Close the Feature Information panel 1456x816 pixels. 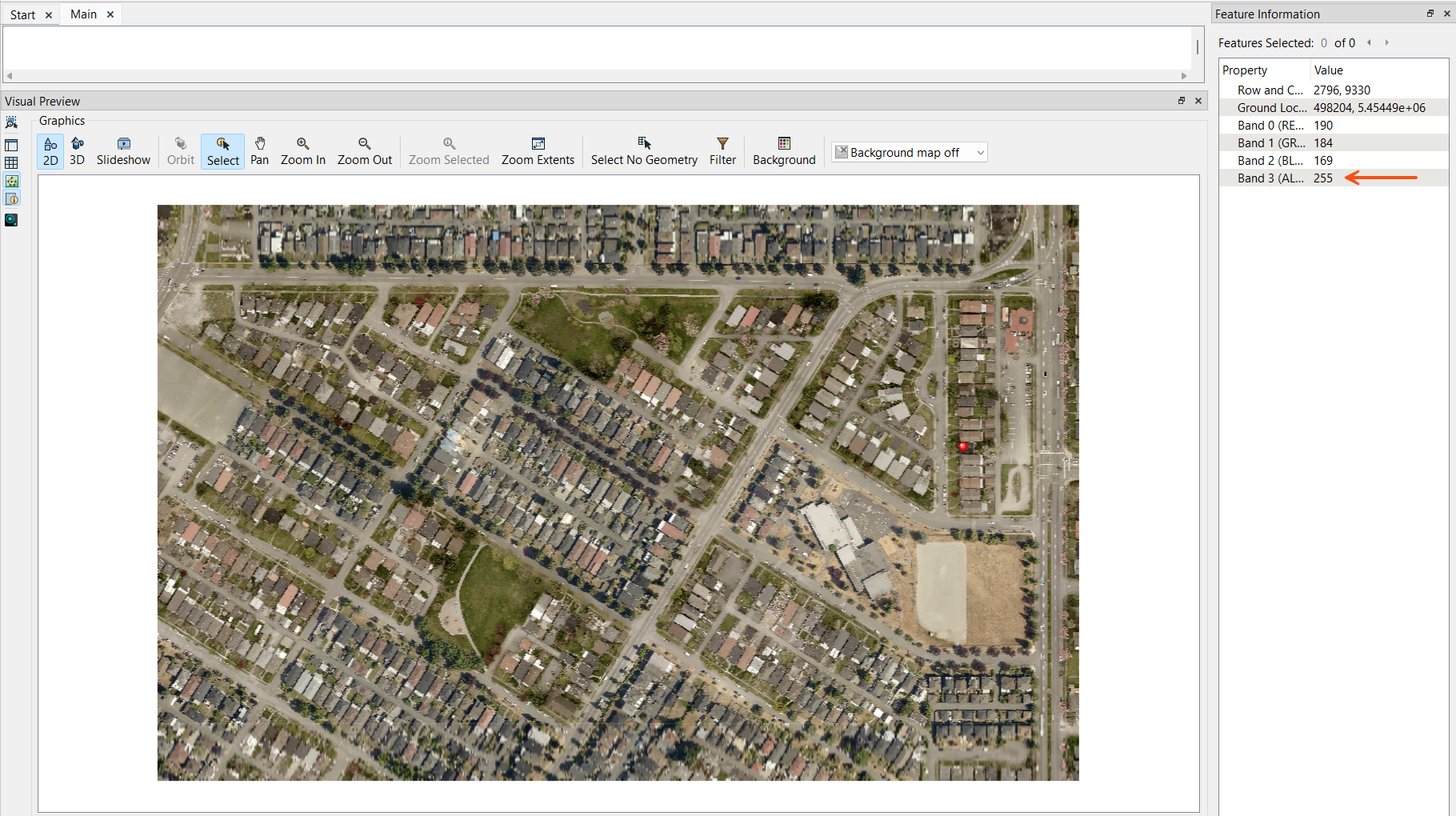[1446, 14]
